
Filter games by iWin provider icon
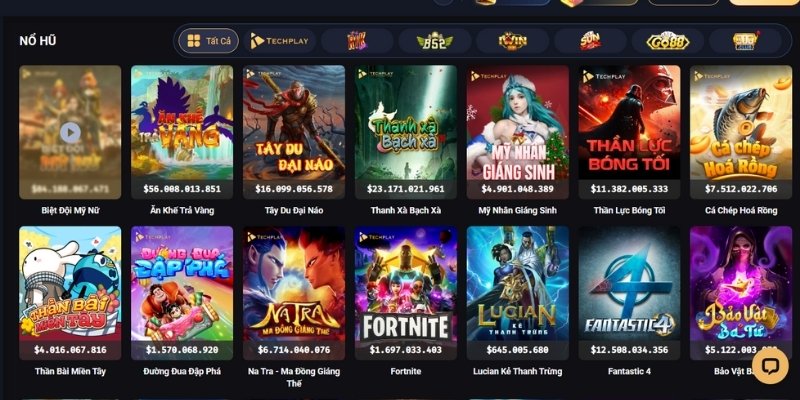click(513, 41)
